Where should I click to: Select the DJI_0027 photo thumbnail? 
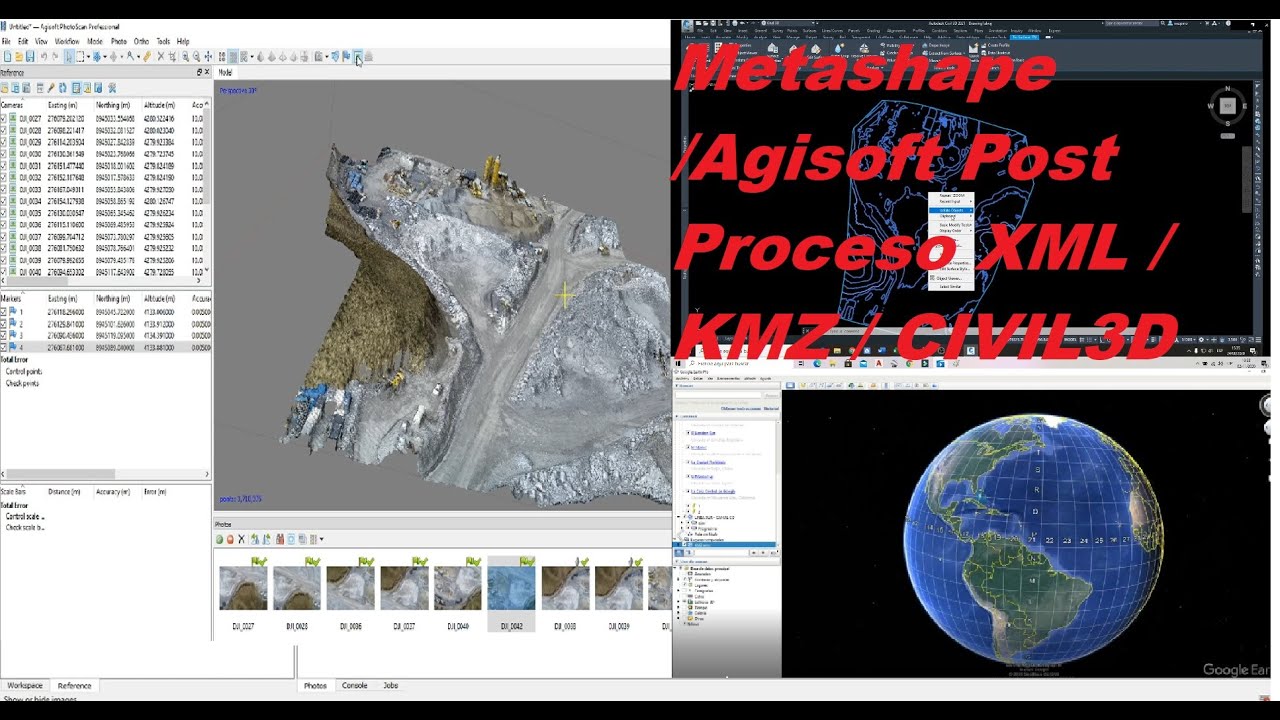tap(243, 588)
